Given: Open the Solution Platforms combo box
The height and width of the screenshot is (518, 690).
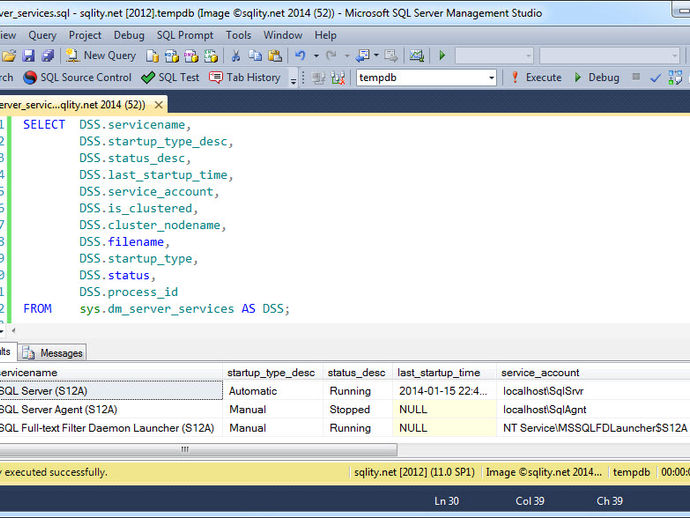Looking at the screenshot, I should [609, 56].
